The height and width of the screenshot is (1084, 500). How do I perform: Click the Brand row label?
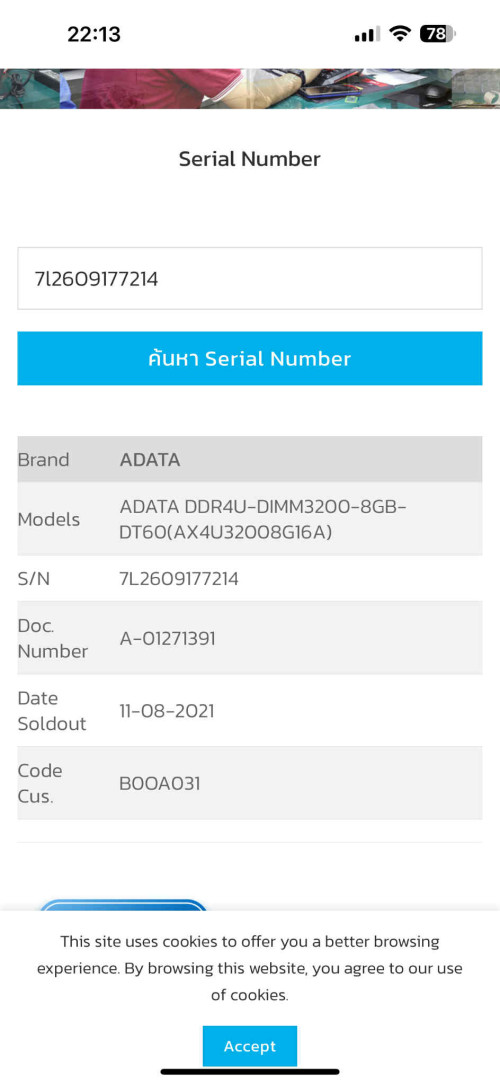(44, 460)
